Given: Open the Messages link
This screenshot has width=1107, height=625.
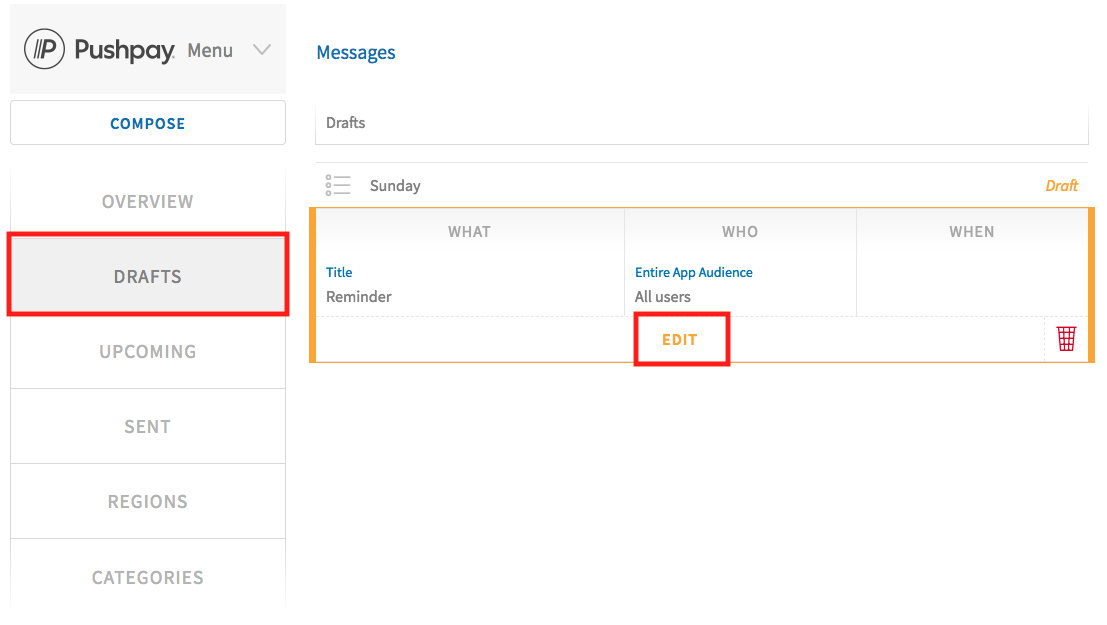Looking at the screenshot, I should [355, 51].
